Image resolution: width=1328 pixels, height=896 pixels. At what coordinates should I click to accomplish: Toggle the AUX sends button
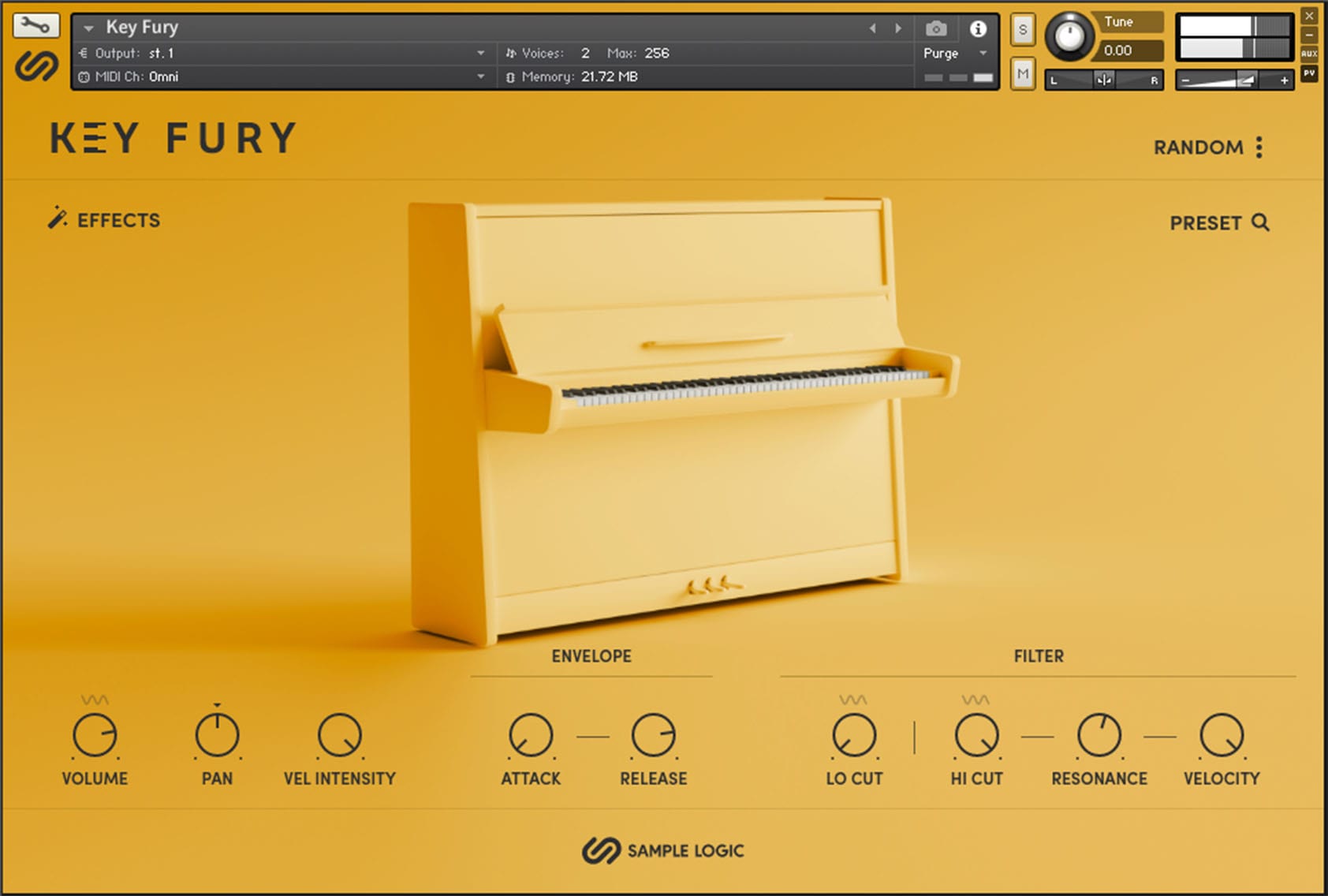coord(1309,54)
